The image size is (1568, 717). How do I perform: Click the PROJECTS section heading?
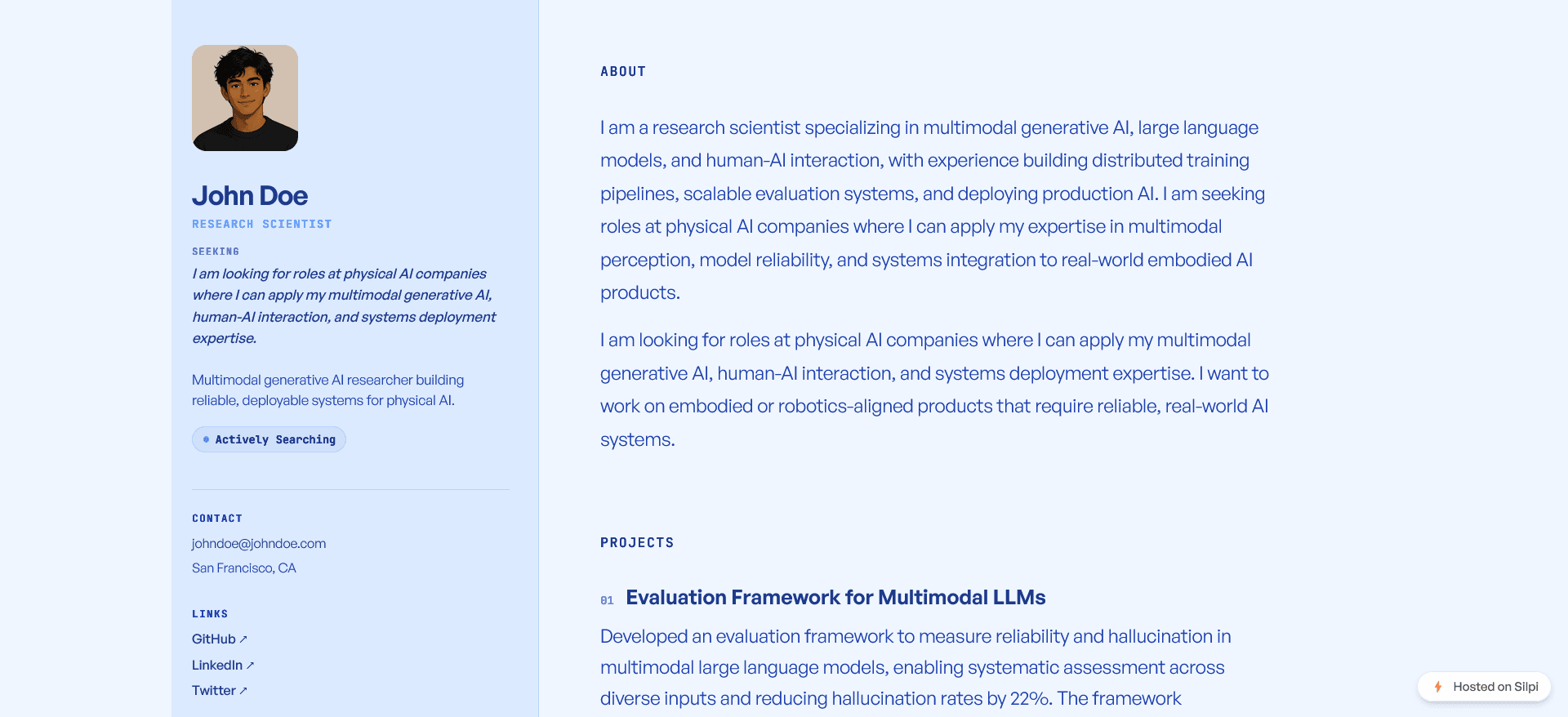pos(637,543)
